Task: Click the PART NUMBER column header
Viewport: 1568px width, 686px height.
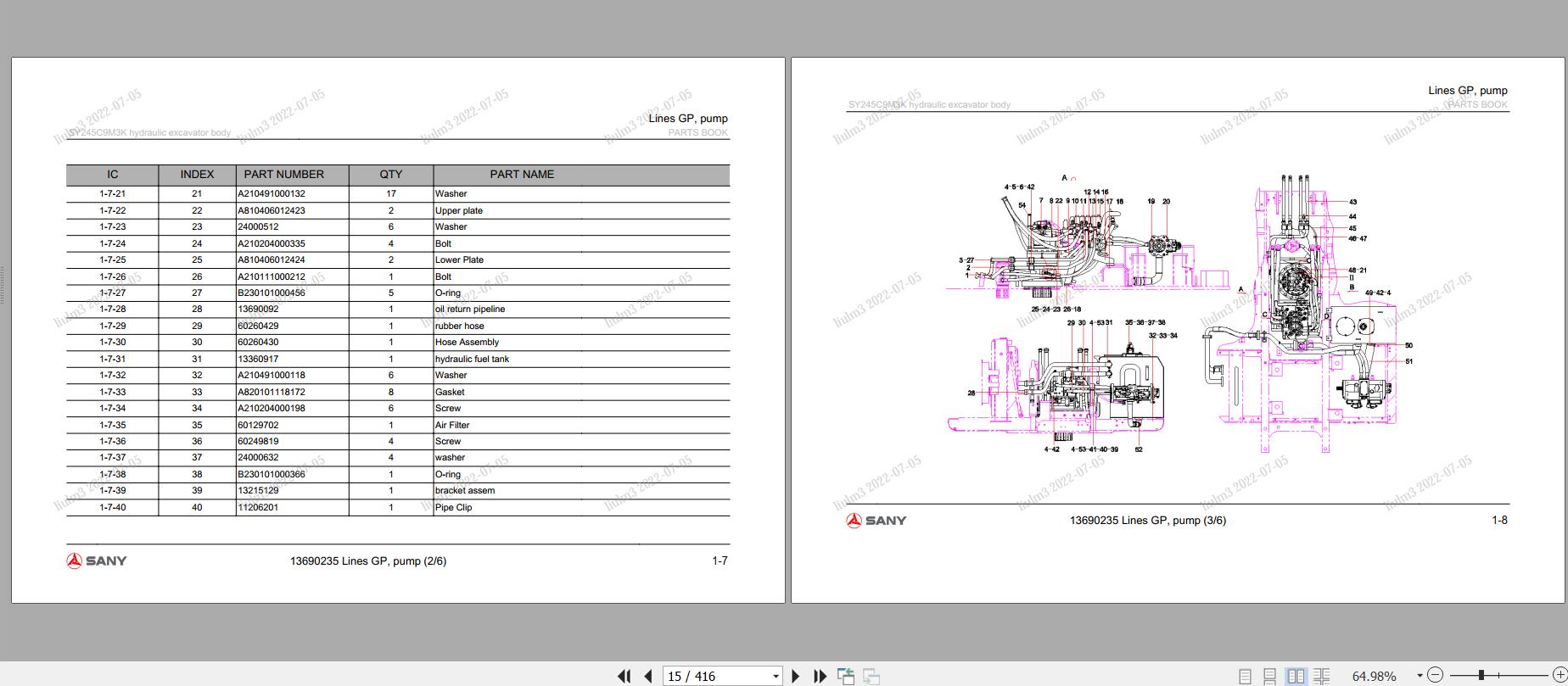Action: coord(283,175)
